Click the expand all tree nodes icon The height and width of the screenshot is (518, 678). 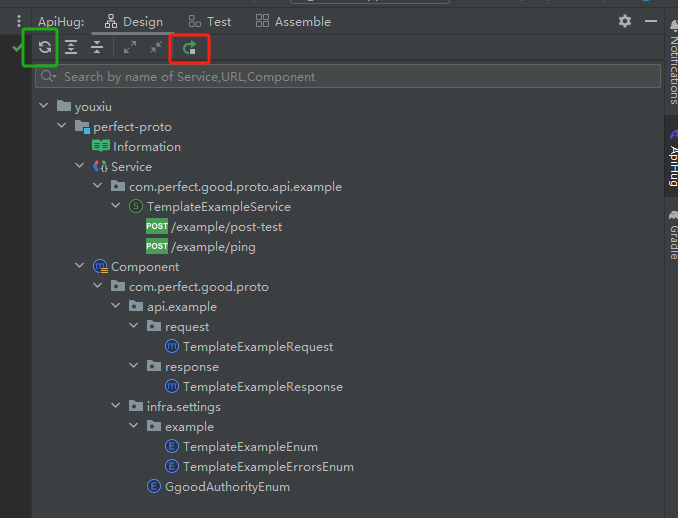(x=71, y=47)
